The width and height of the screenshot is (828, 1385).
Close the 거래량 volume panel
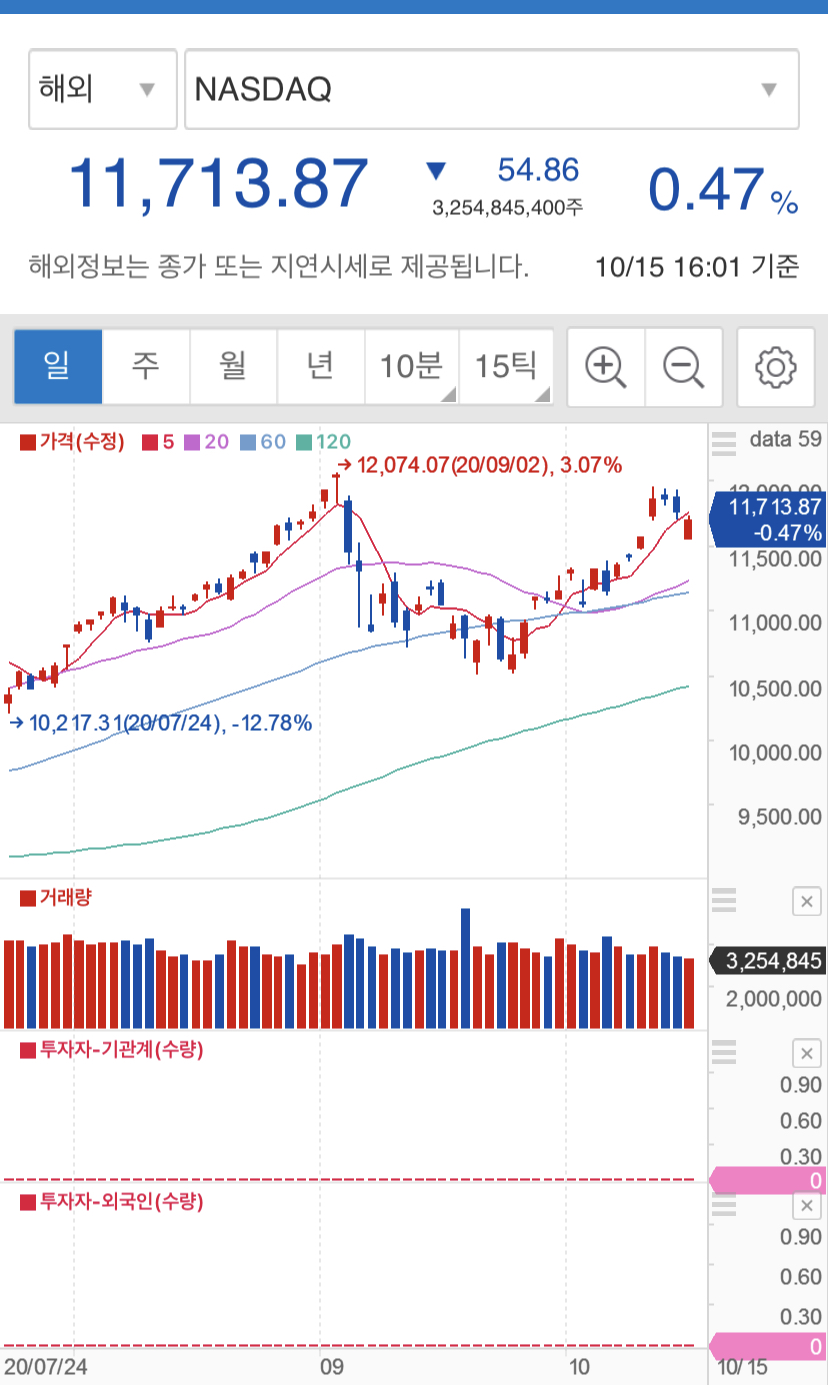click(806, 901)
